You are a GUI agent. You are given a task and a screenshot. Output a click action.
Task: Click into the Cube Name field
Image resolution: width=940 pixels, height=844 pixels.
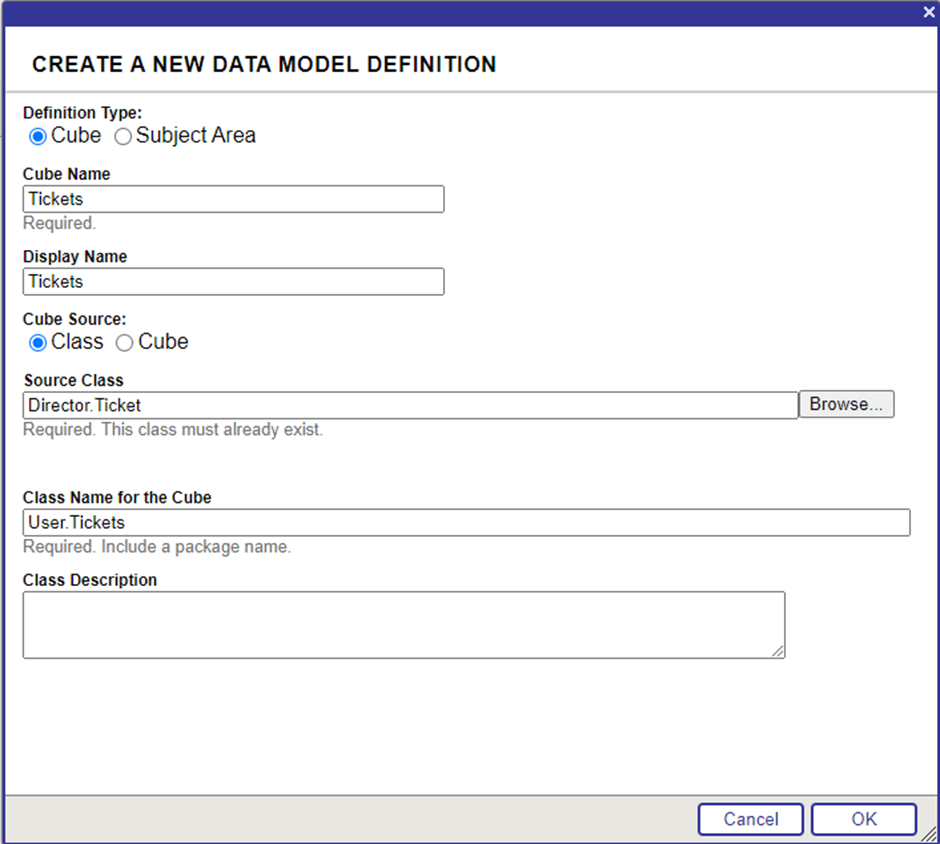(x=233, y=199)
